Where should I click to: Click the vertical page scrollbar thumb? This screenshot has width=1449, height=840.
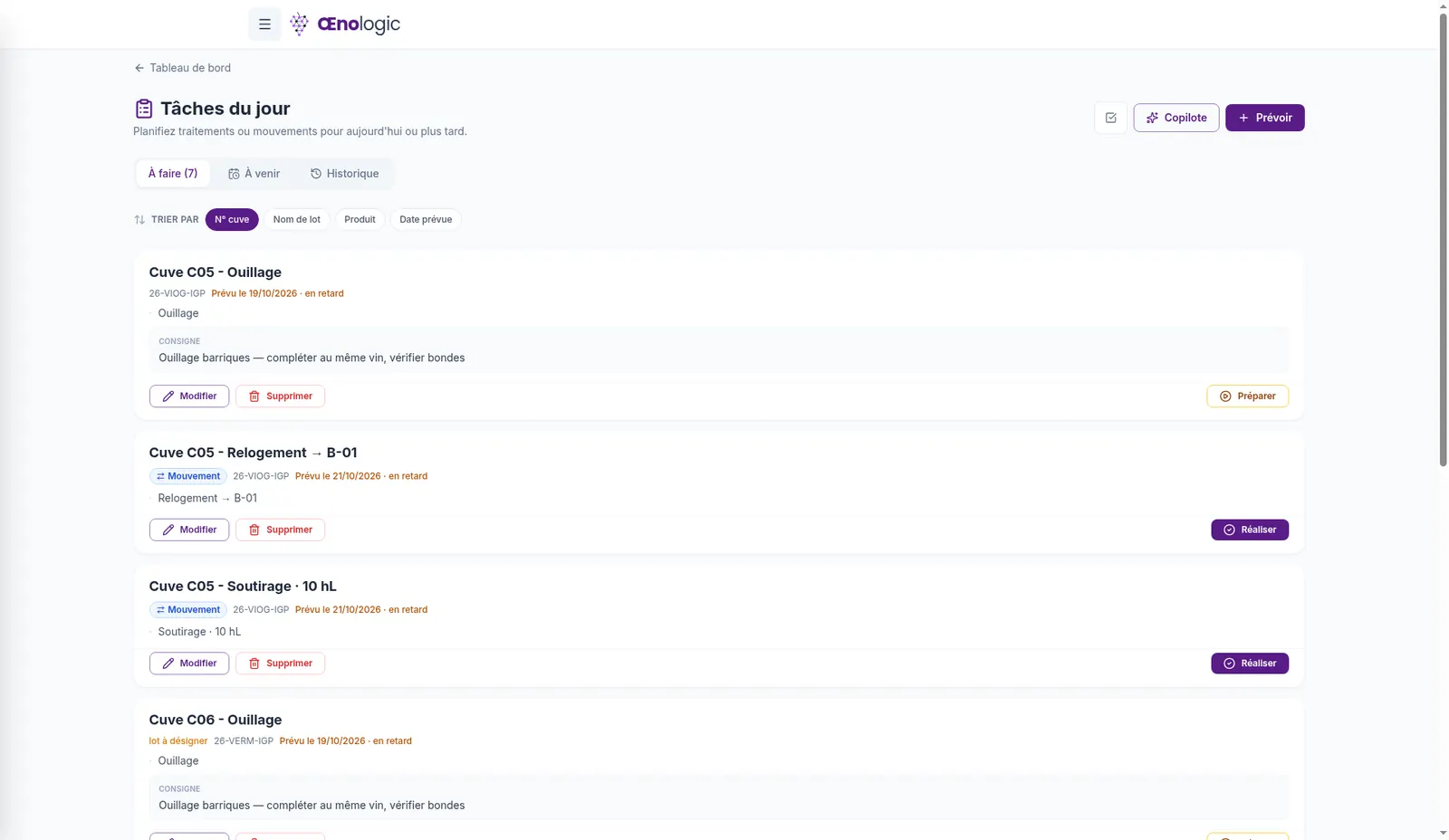pos(1443,239)
